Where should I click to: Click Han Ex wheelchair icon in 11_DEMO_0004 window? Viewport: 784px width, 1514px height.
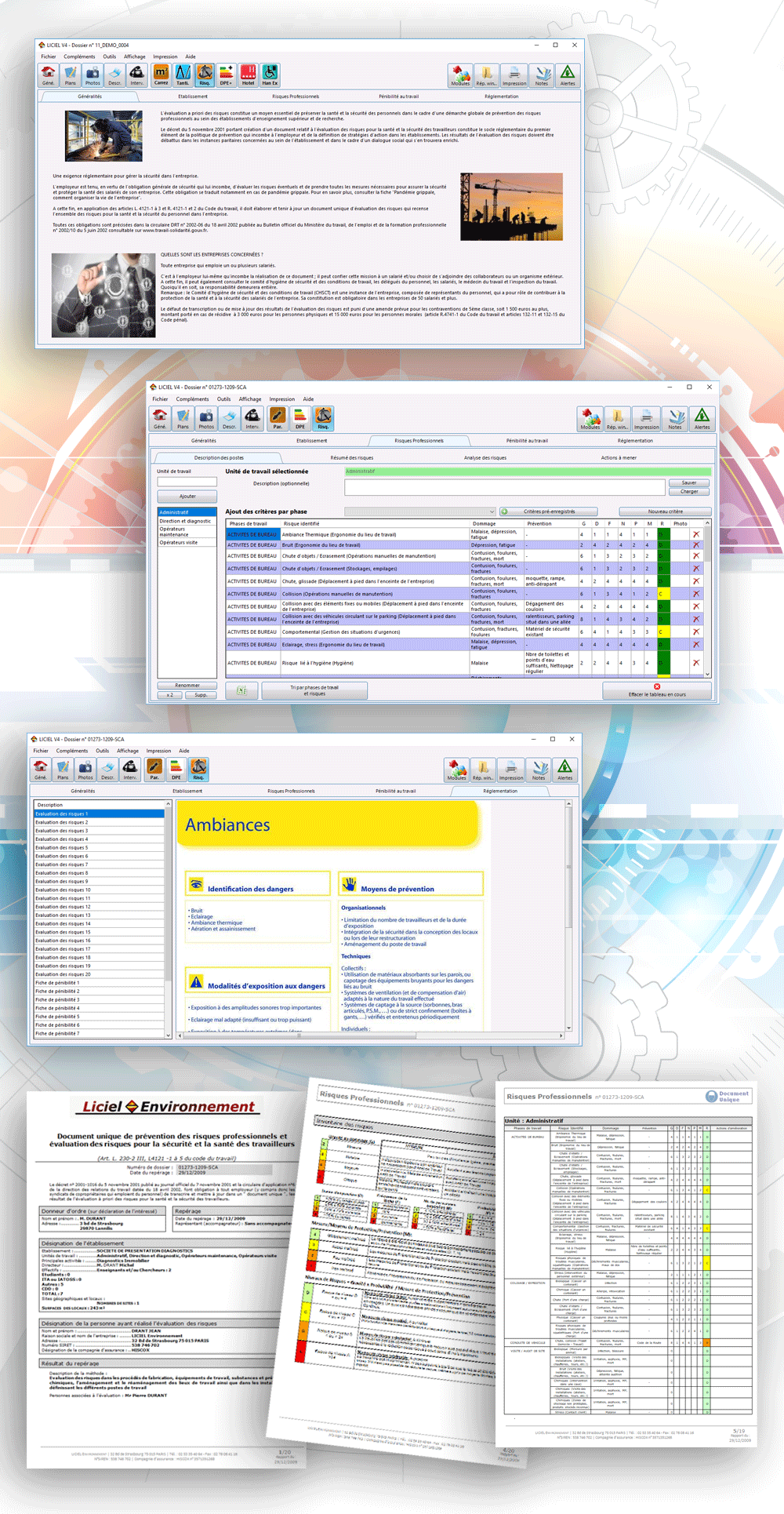tap(270, 75)
